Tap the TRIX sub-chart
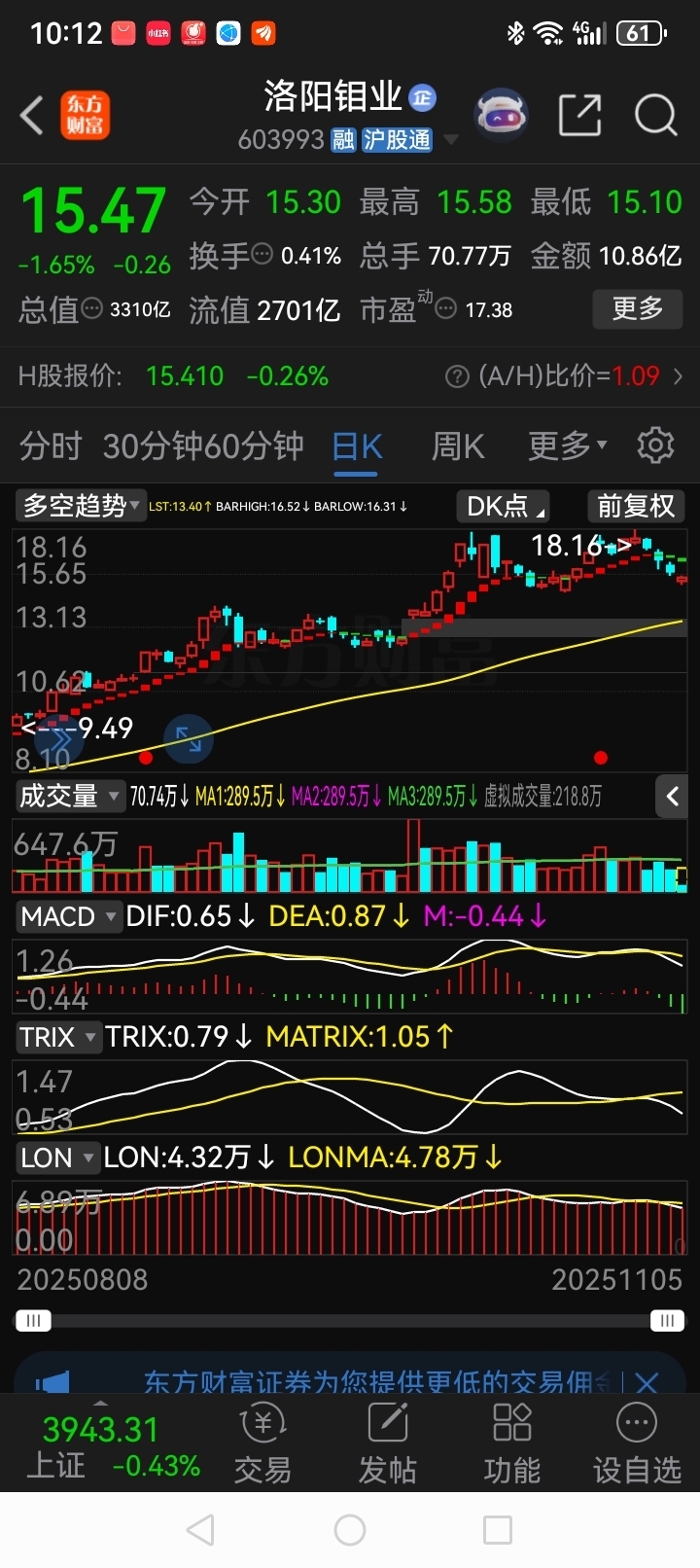The width and height of the screenshot is (700, 1568). tap(350, 1096)
